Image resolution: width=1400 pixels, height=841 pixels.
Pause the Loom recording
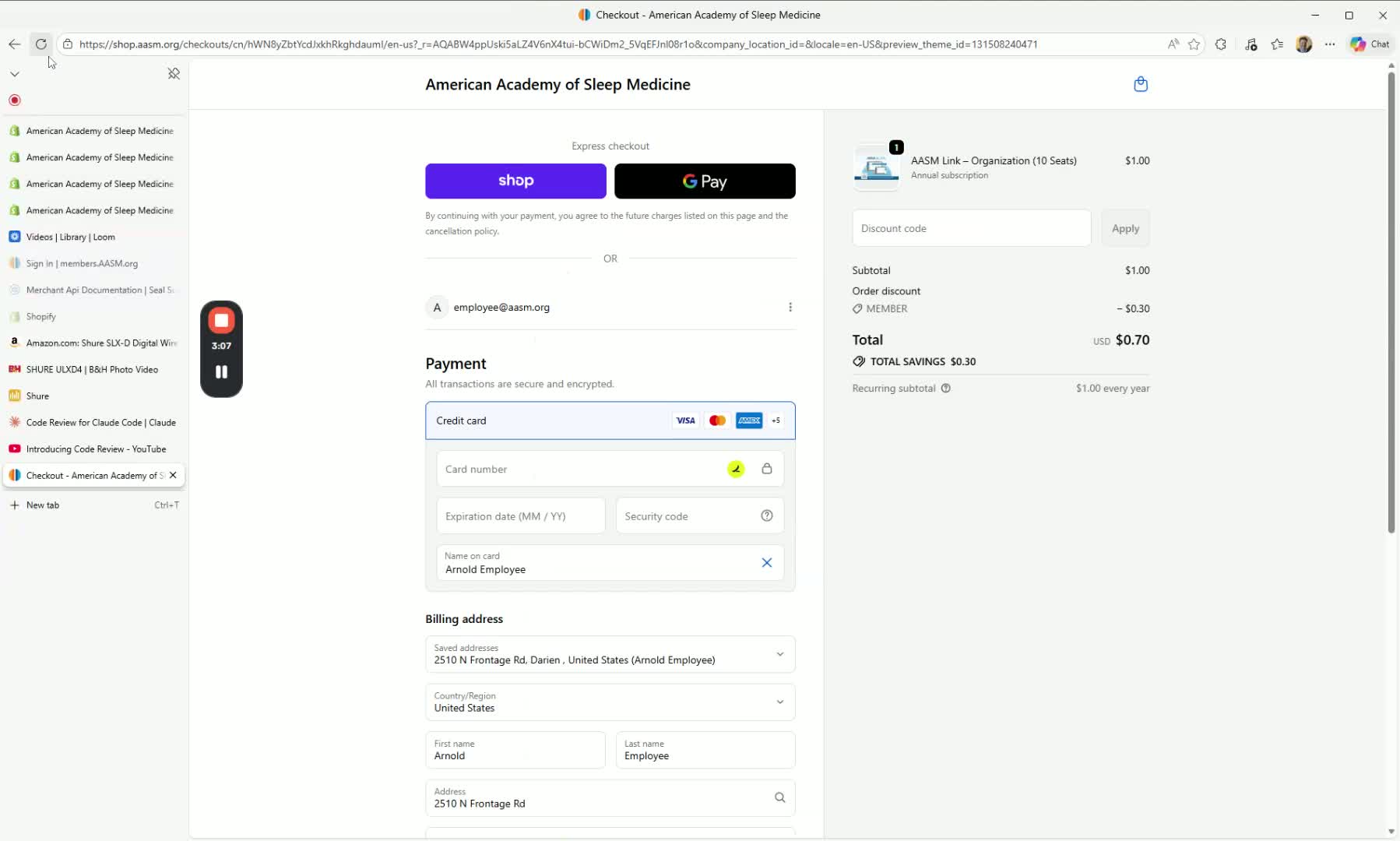tap(221, 372)
